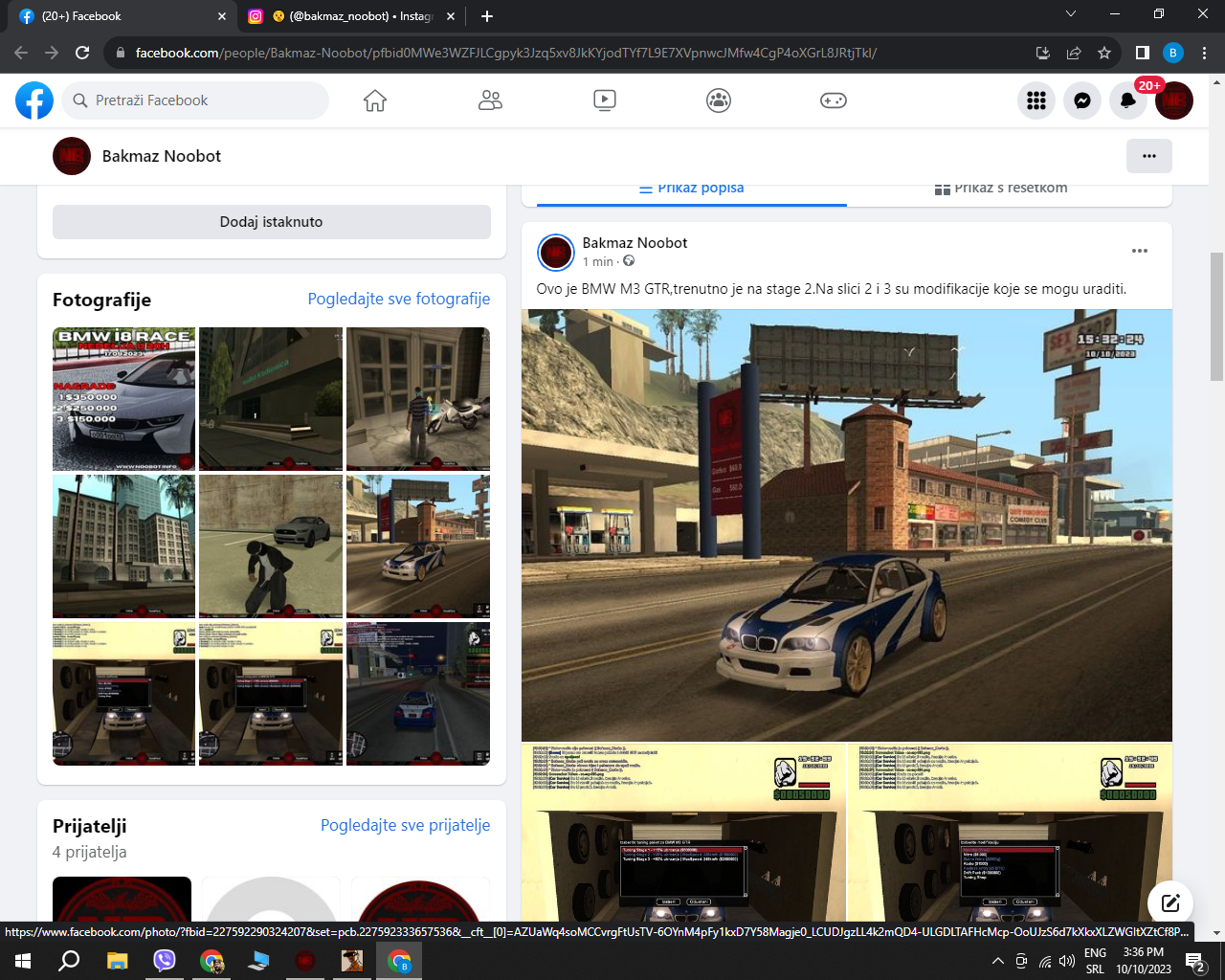This screenshot has height=980, width=1225.
Task: Go to Home feed icon
Action: point(375,100)
